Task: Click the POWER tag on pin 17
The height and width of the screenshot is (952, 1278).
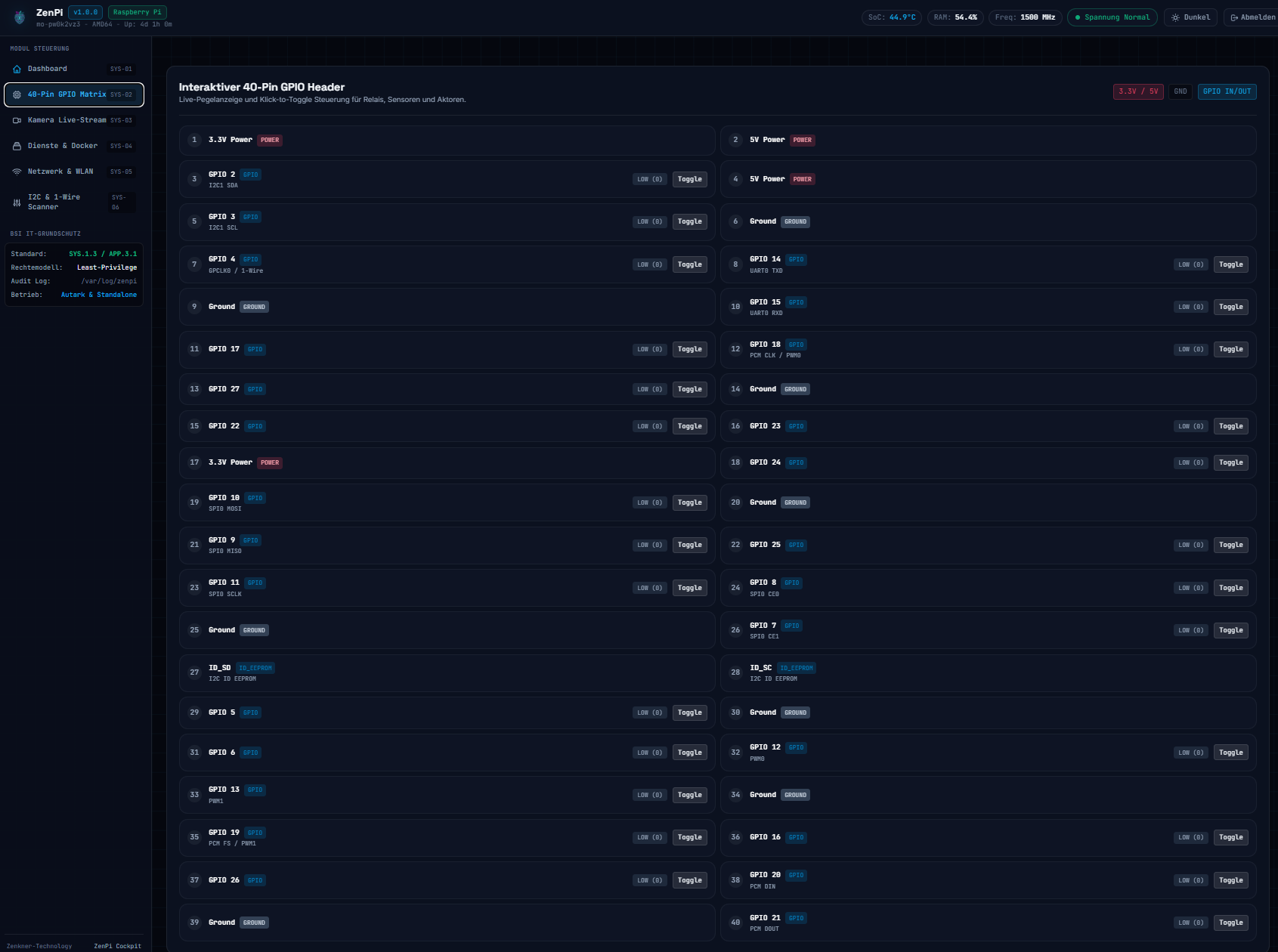Action: pos(270,462)
